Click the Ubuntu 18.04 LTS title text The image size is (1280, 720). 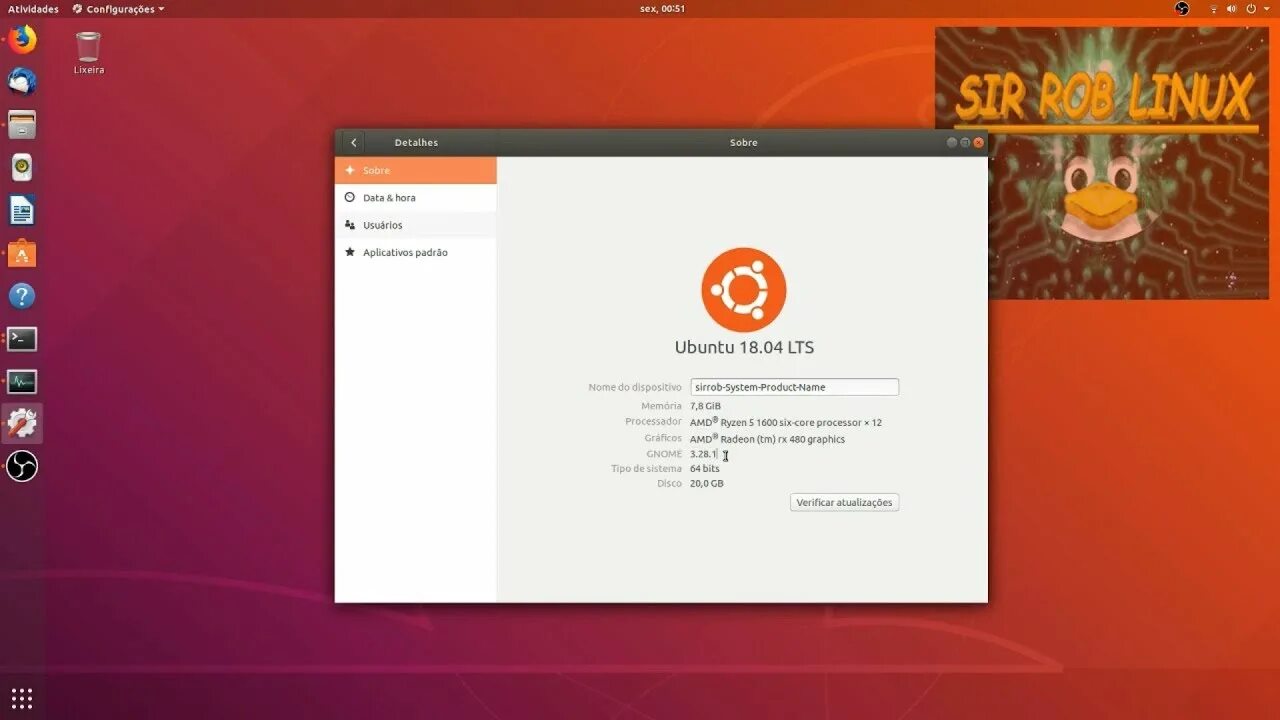coord(744,348)
